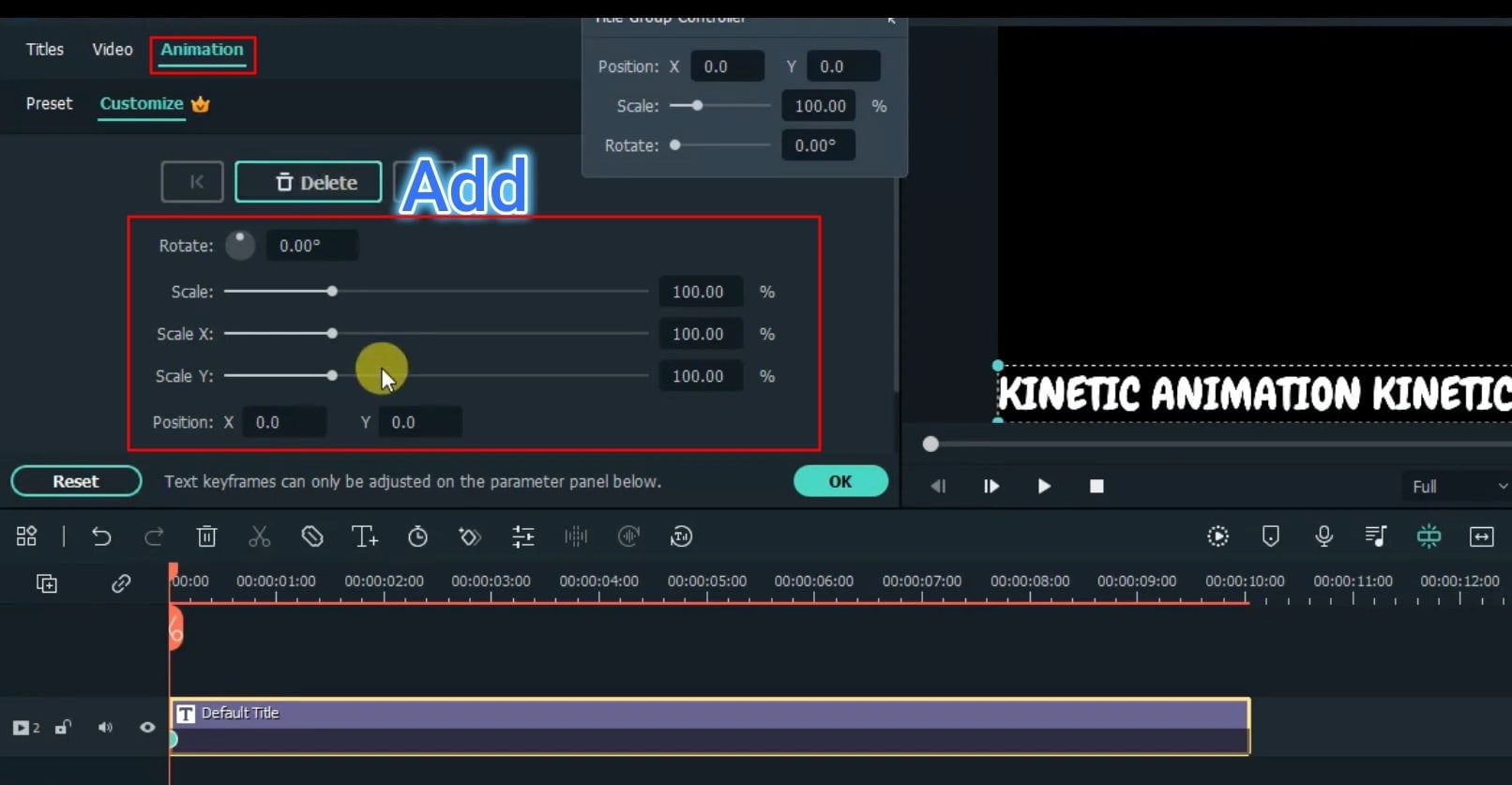Stop the preview playback
The width and height of the screenshot is (1512, 785).
[x=1096, y=486]
